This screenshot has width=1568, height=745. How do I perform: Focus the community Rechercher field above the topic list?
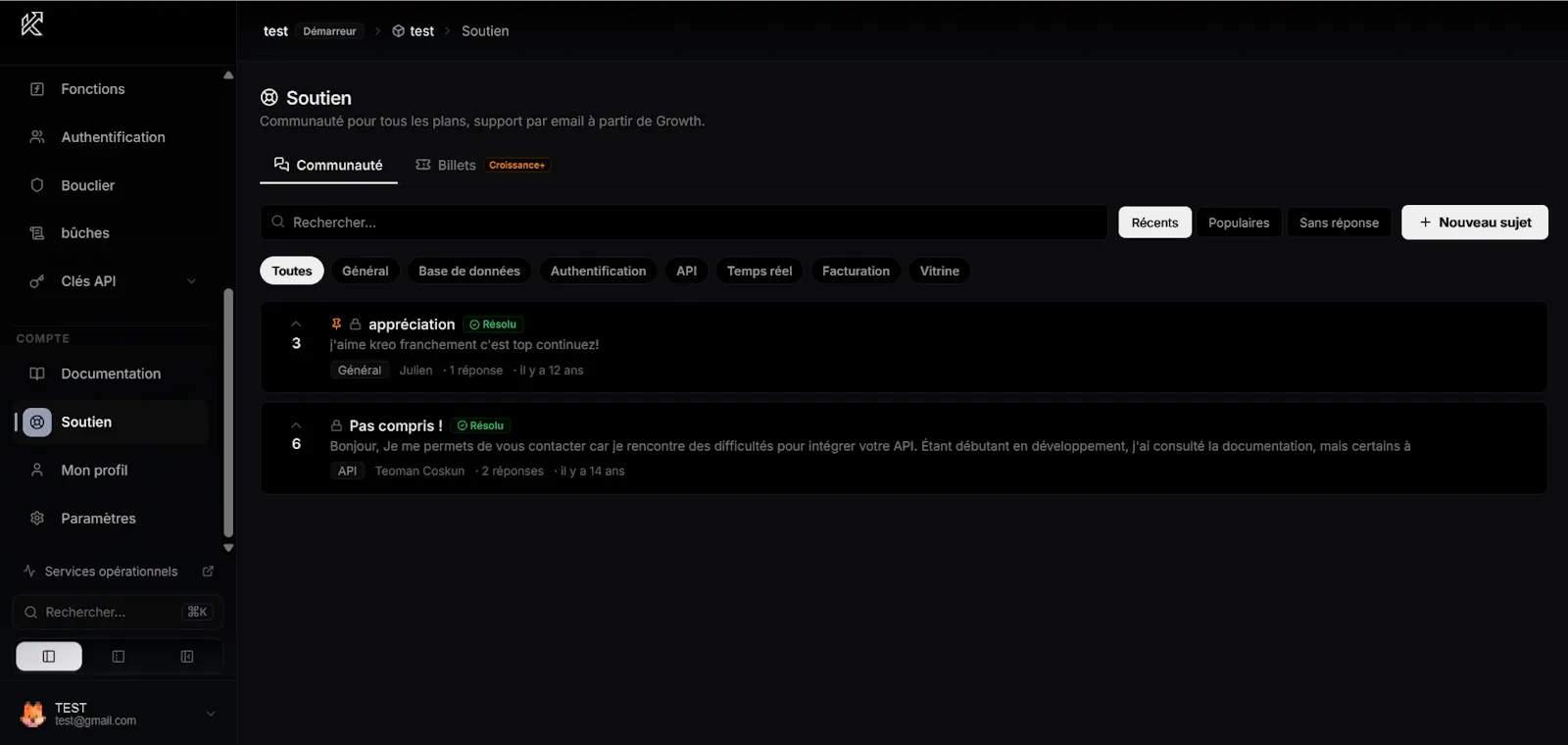pyautogui.click(x=684, y=223)
